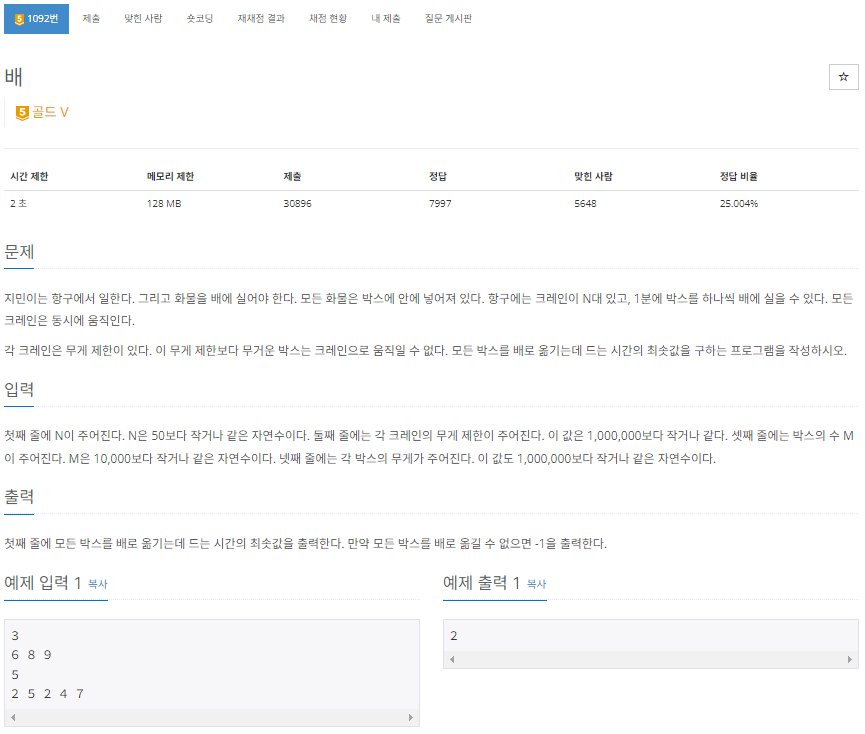Open the 맞힌 사람 tab

point(143,19)
